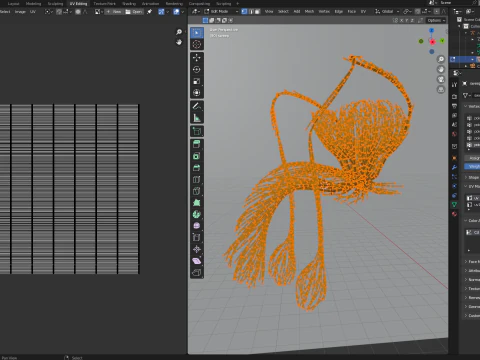
Task: Open the Modifiers wrench properties tab
Action: click(x=454, y=167)
